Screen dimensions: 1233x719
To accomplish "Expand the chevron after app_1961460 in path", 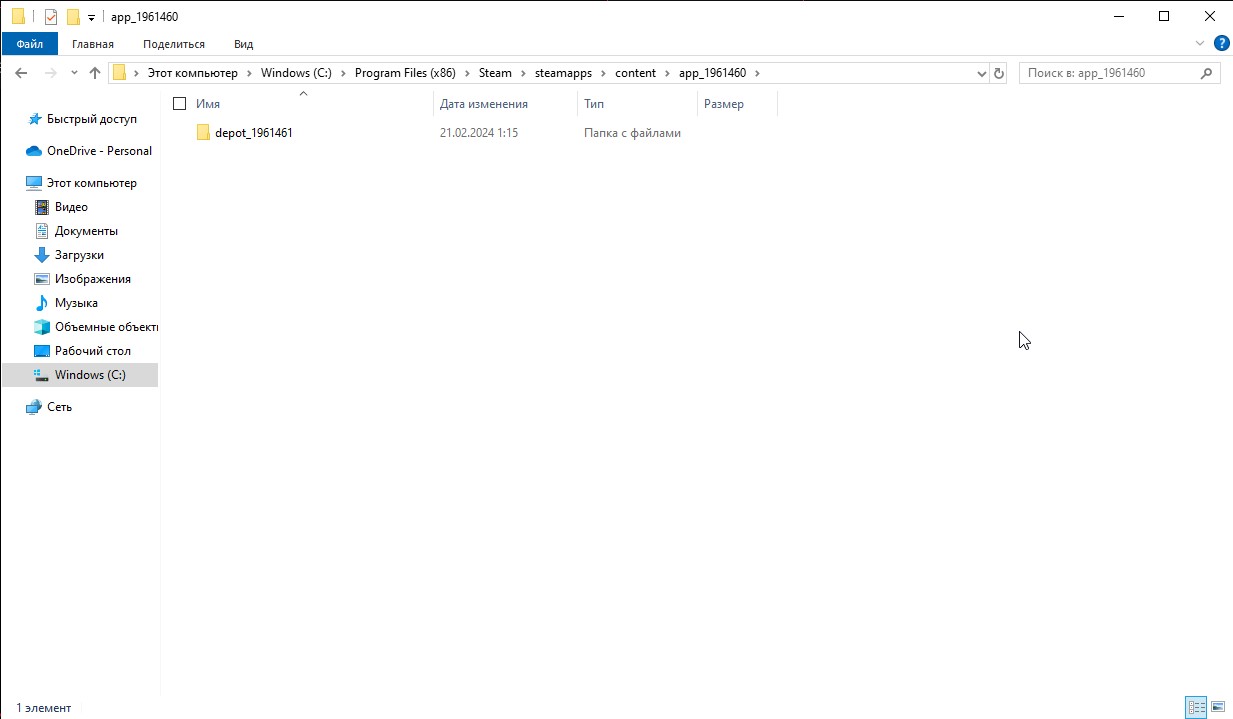I will point(757,73).
